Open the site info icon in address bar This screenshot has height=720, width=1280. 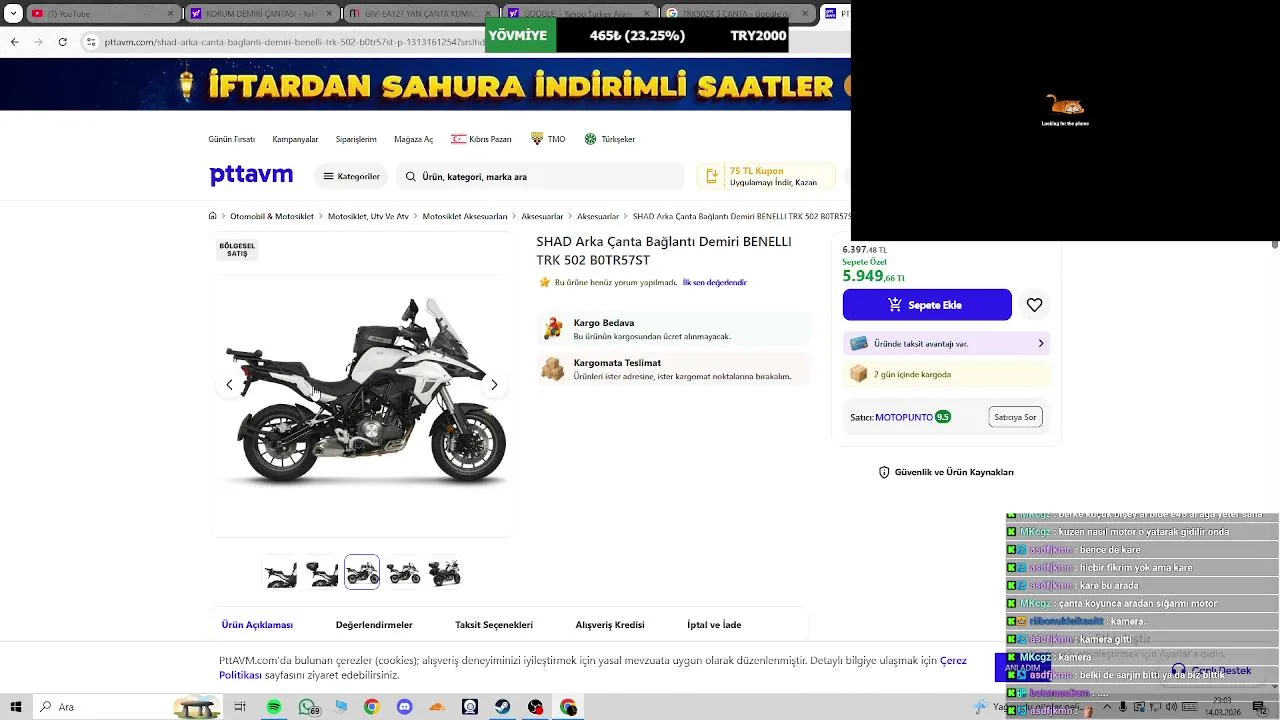[x=91, y=42]
